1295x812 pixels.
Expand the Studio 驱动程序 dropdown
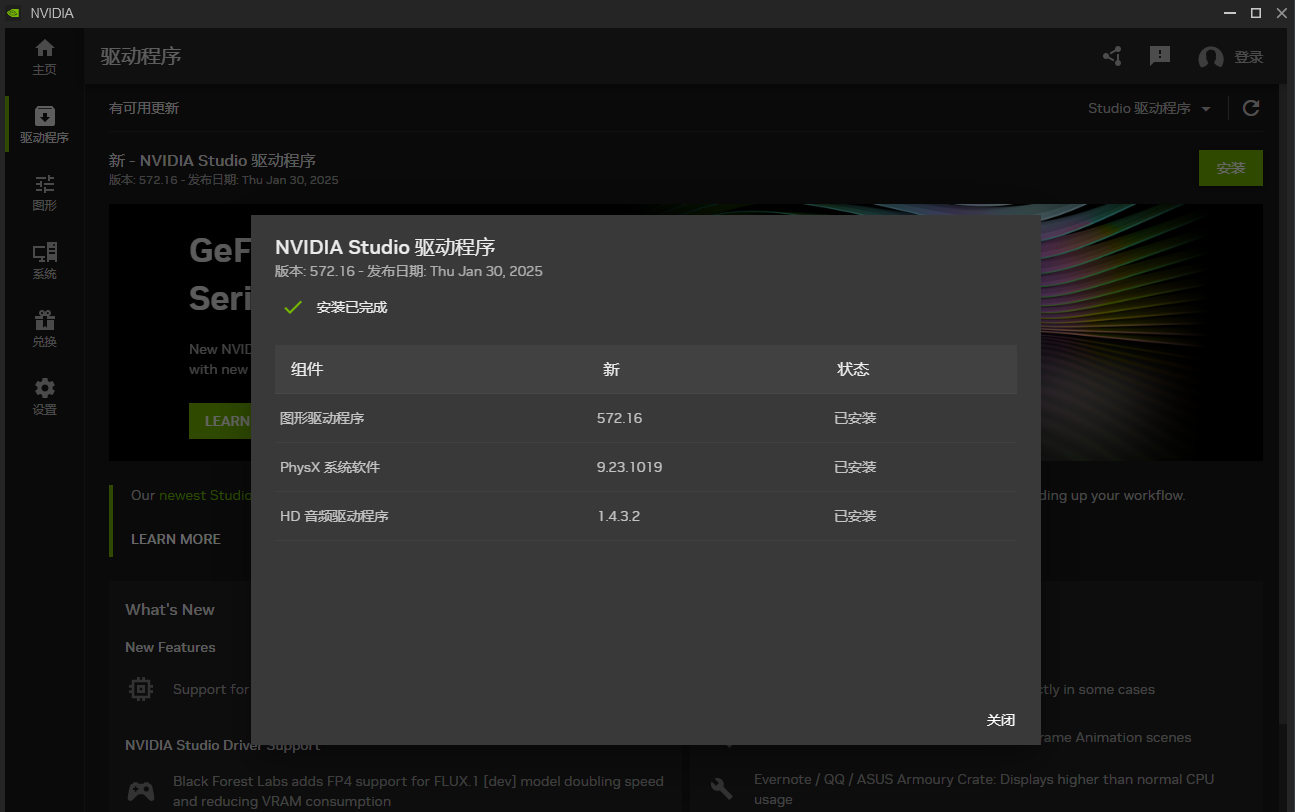1150,108
